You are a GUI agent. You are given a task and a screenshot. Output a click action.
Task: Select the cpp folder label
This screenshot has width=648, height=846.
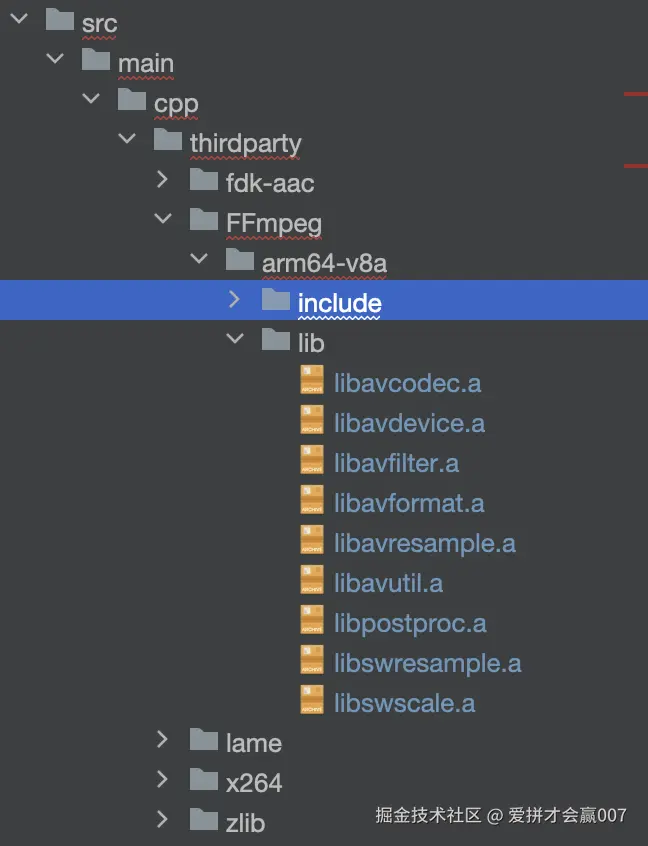point(176,103)
